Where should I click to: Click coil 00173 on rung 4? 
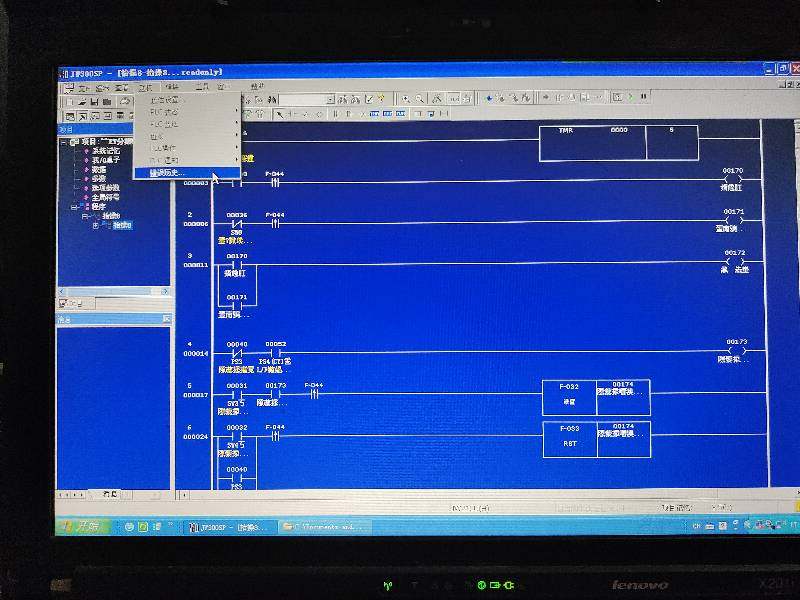pyautogui.click(x=736, y=351)
